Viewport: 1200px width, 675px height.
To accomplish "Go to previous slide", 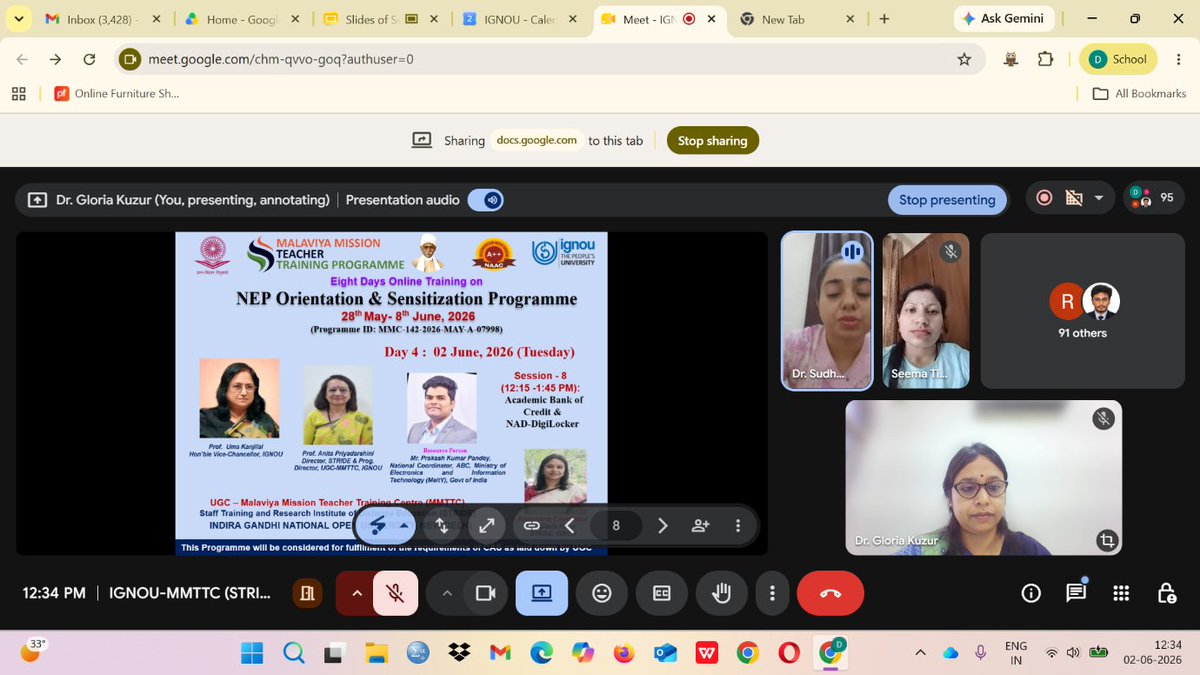I will tap(570, 525).
